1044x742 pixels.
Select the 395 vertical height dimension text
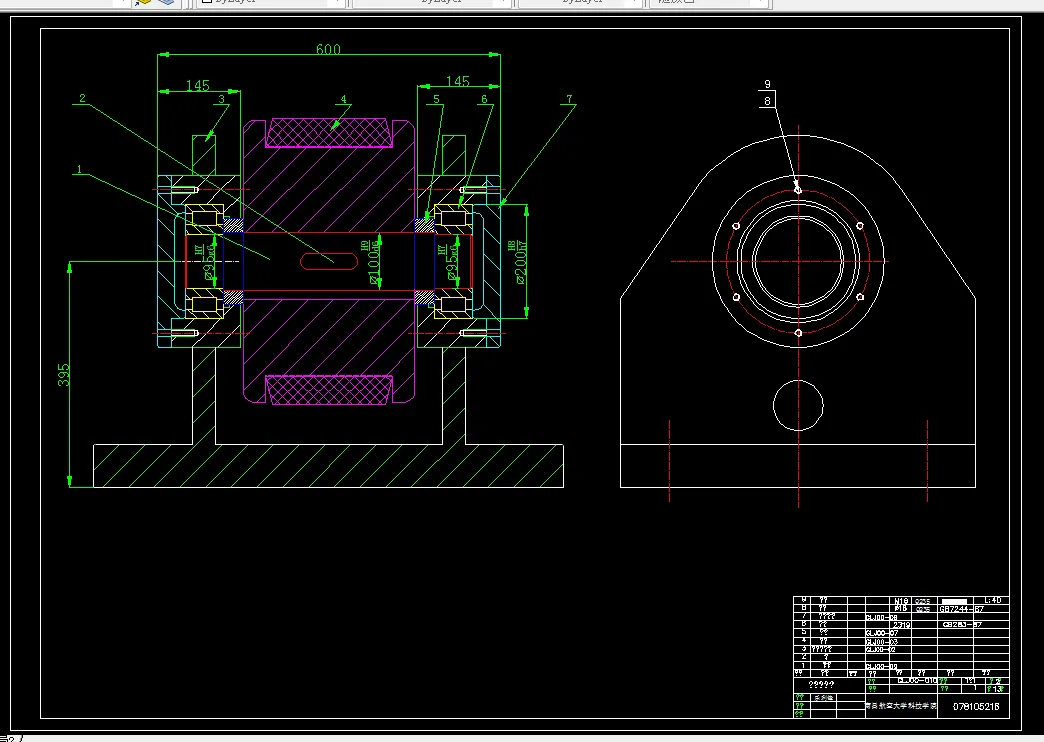(63, 375)
